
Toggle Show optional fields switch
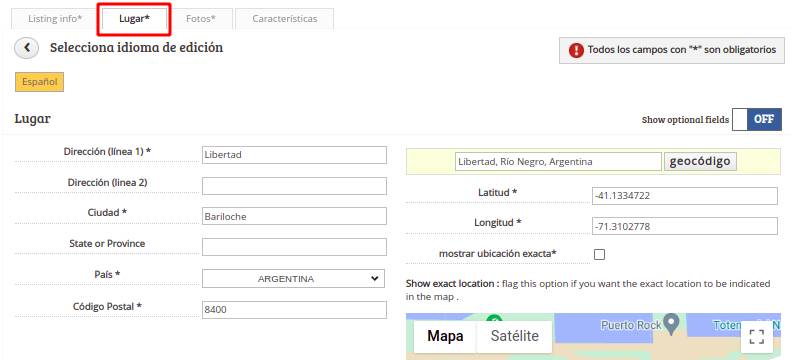(757, 119)
